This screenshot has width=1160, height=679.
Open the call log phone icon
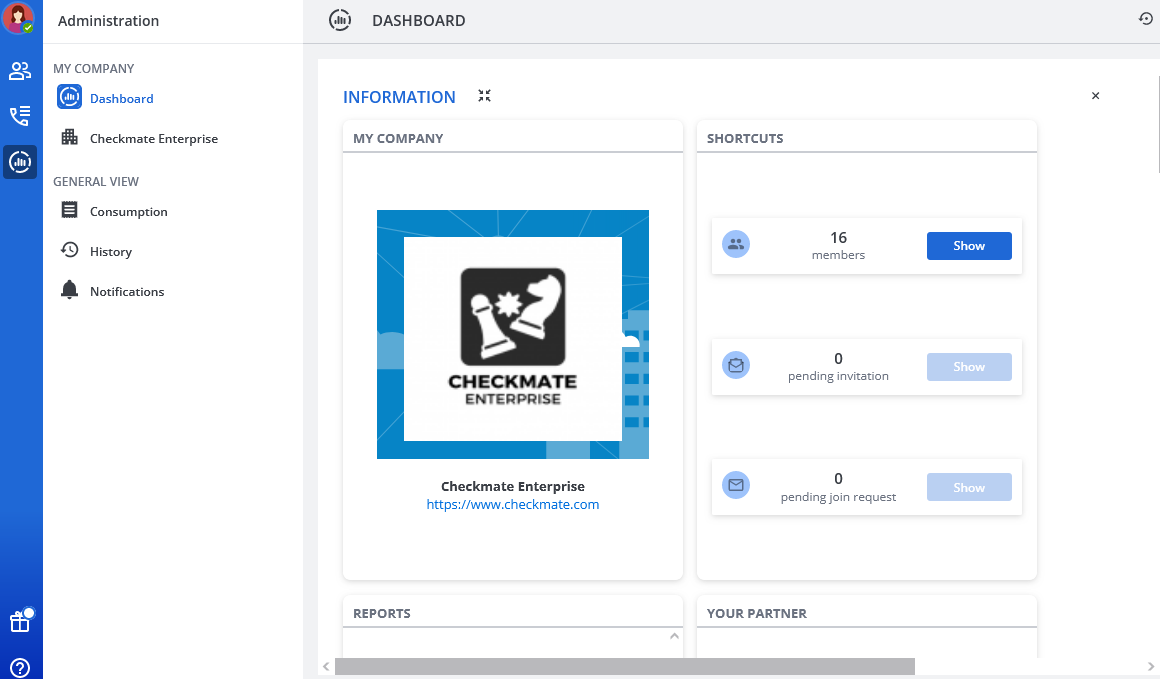click(x=20, y=116)
